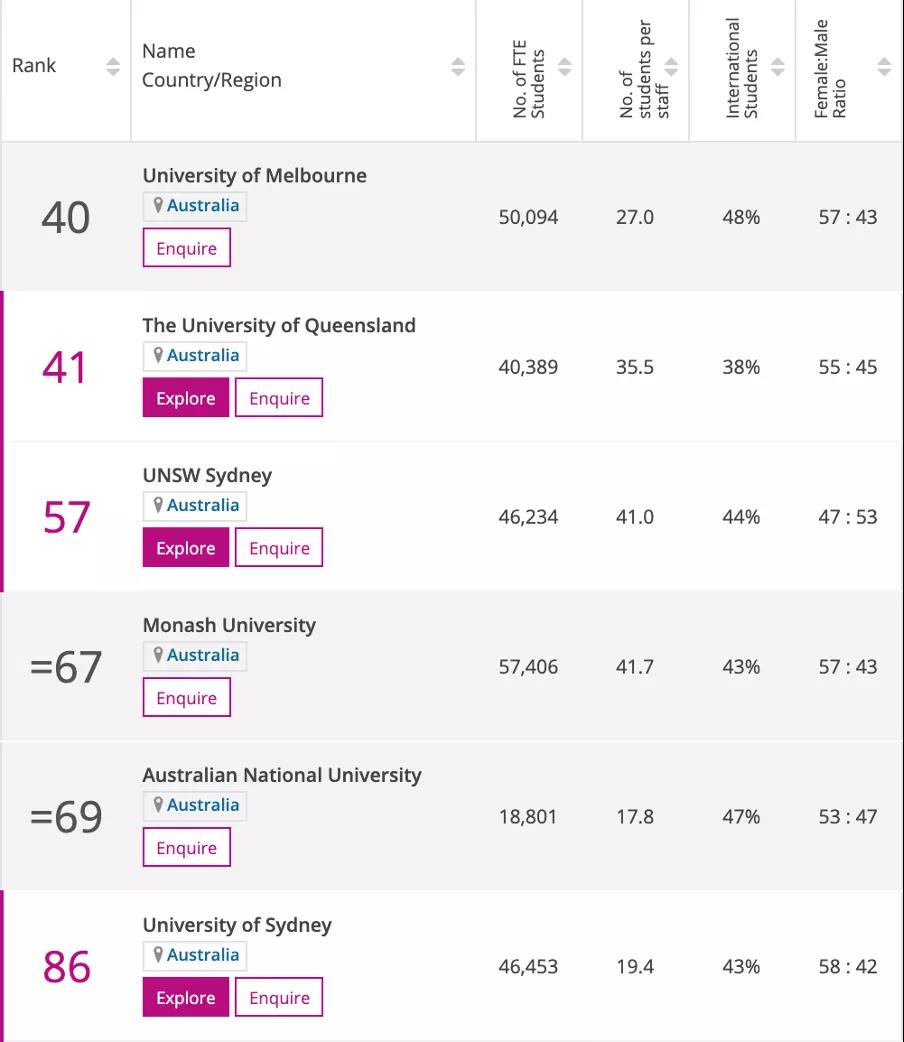Sort by No. of FTE Students
The width and height of the screenshot is (904, 1042).
565,66
